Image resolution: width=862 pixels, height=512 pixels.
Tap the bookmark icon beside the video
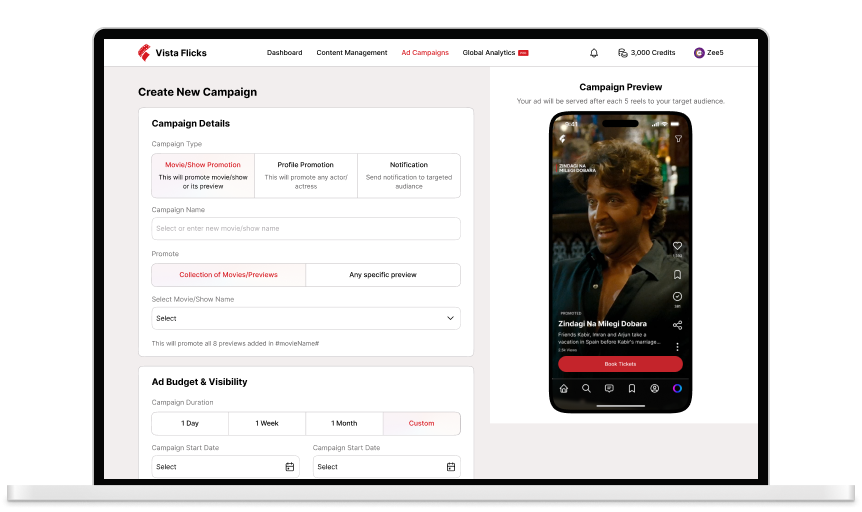tap(677, 274)
